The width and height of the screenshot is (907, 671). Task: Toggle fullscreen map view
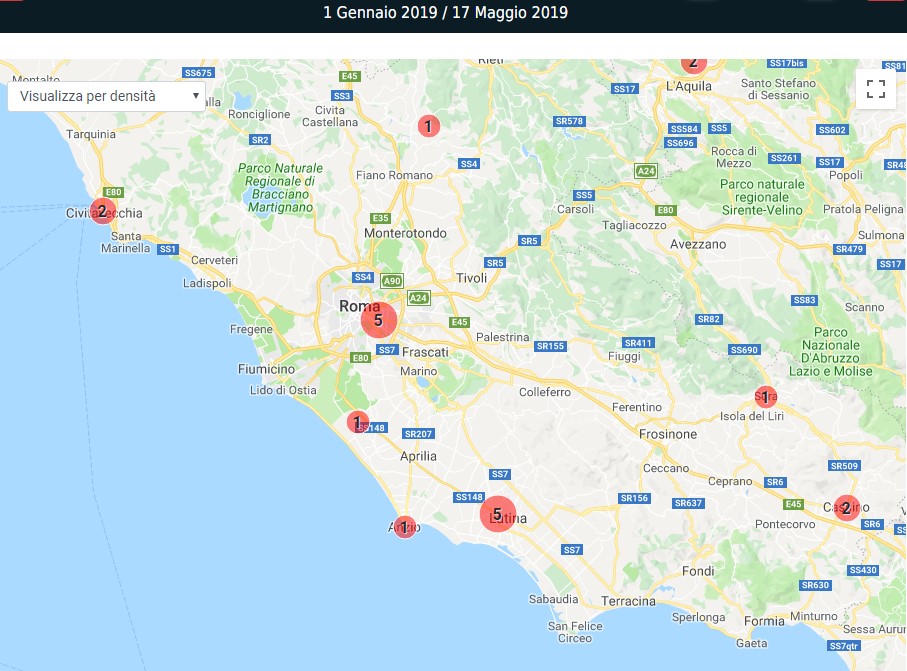[876, 89]
